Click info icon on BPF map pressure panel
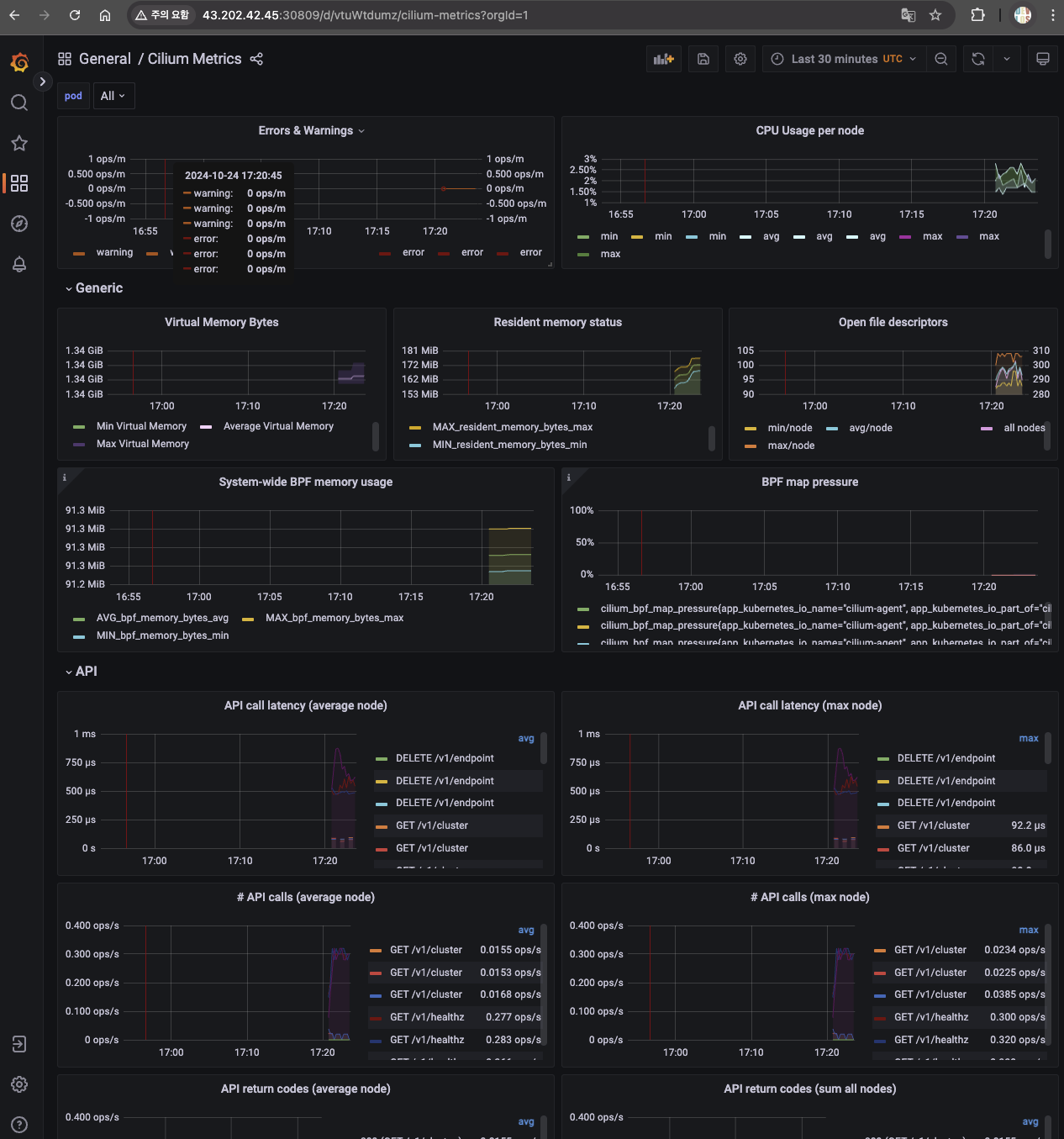This screenshot has height=1139, width=1064. (569, 477)
